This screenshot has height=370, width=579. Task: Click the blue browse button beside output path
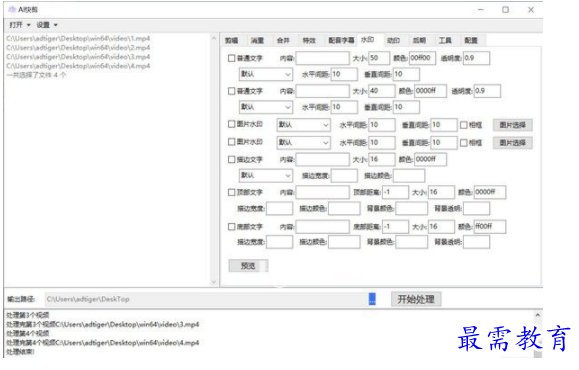click(372, 299)
